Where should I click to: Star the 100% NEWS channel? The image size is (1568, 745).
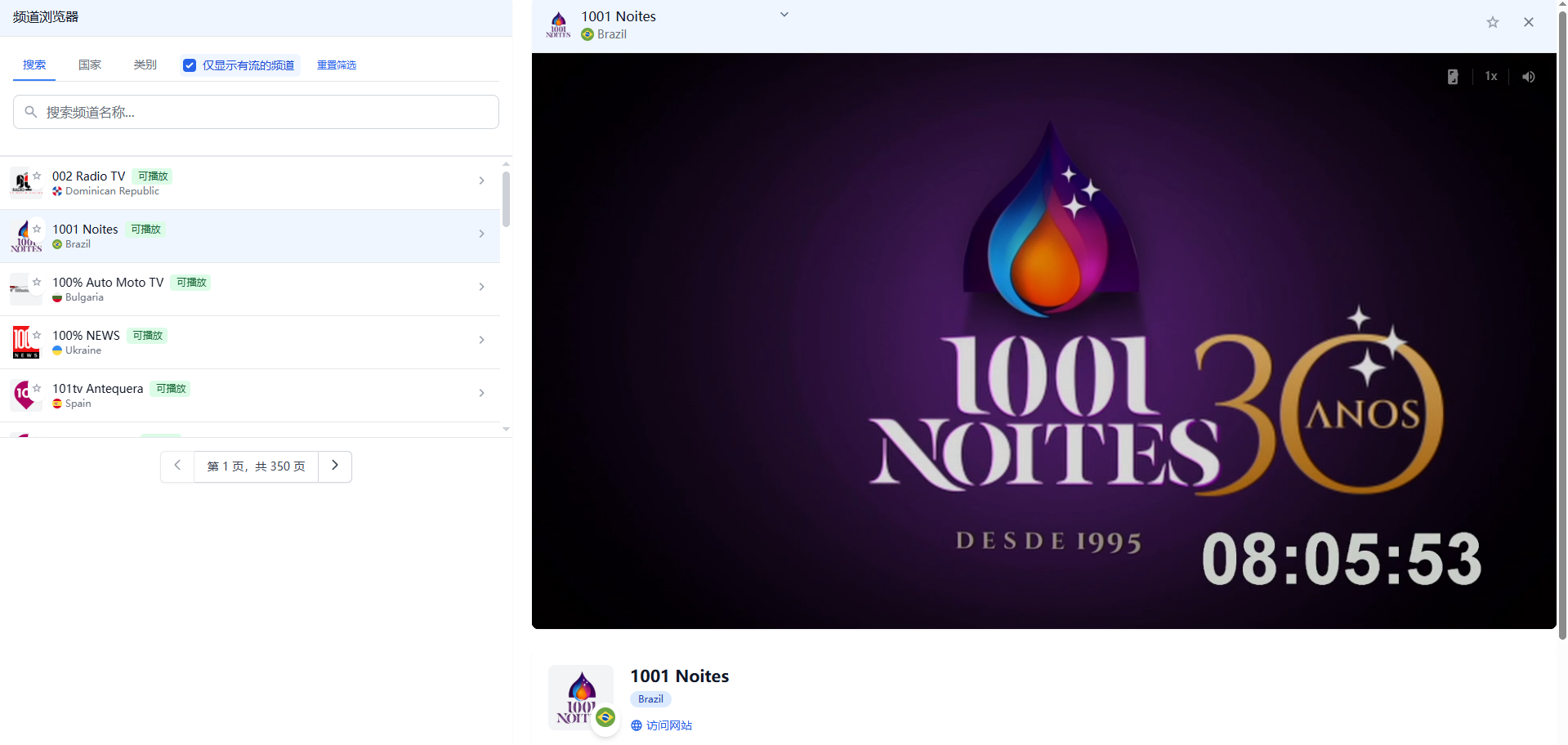37,335
